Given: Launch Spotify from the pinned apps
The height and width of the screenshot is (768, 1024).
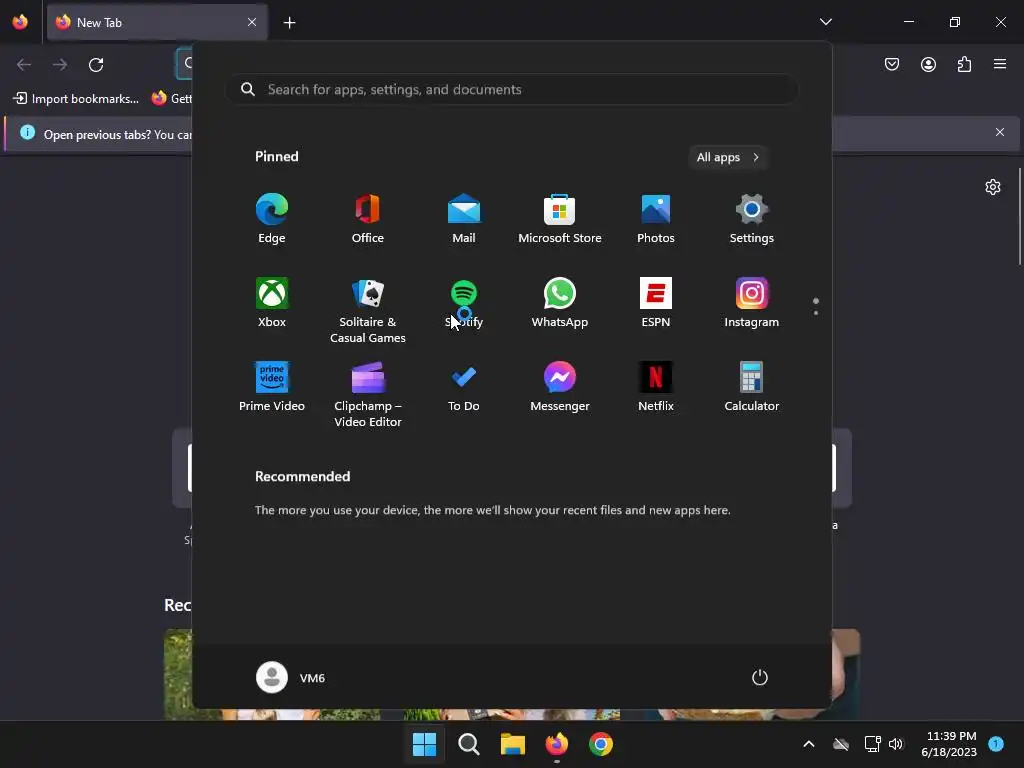Looking at the screenshot, I should 464,302.
